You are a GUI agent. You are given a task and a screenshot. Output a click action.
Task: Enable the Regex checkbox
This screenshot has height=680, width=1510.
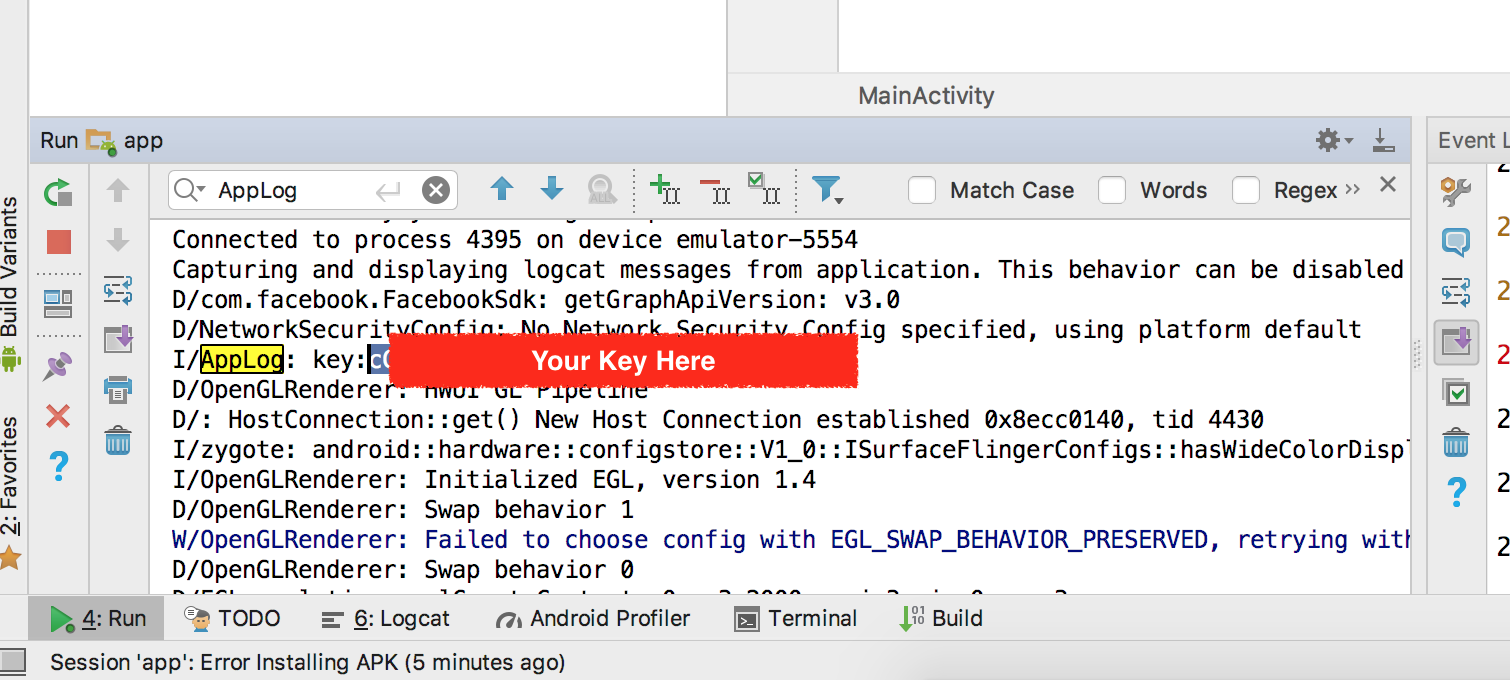pyautogui.click(x=1246, y=190)
